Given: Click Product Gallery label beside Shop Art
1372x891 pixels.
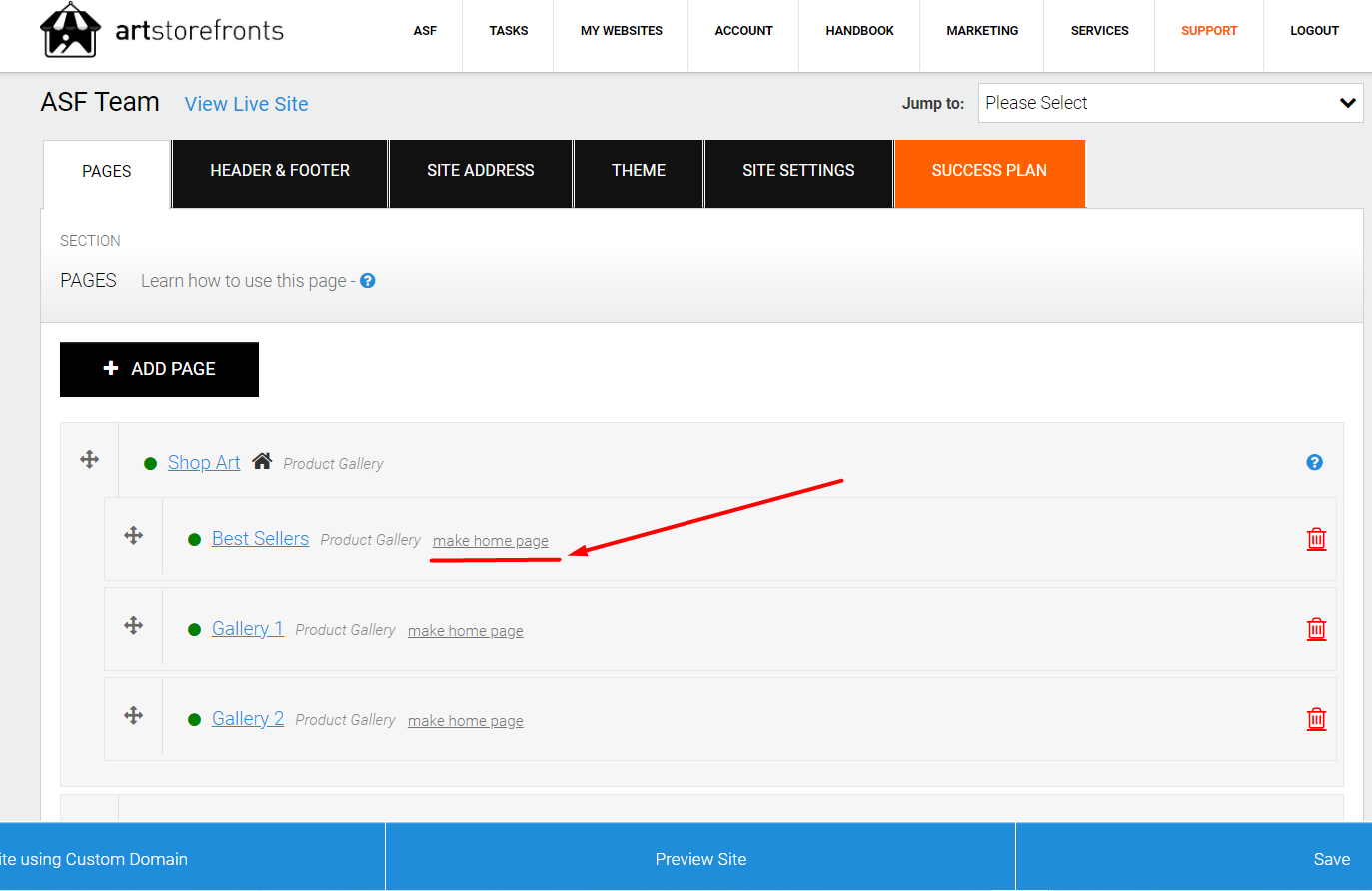Looking at the screenshot, I should tap(333, 464).
